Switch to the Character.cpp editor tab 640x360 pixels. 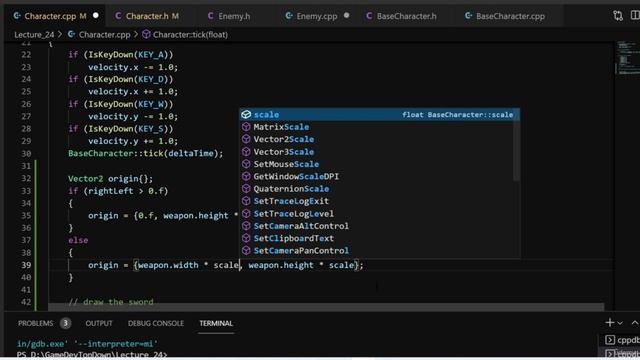click(54, 16)
